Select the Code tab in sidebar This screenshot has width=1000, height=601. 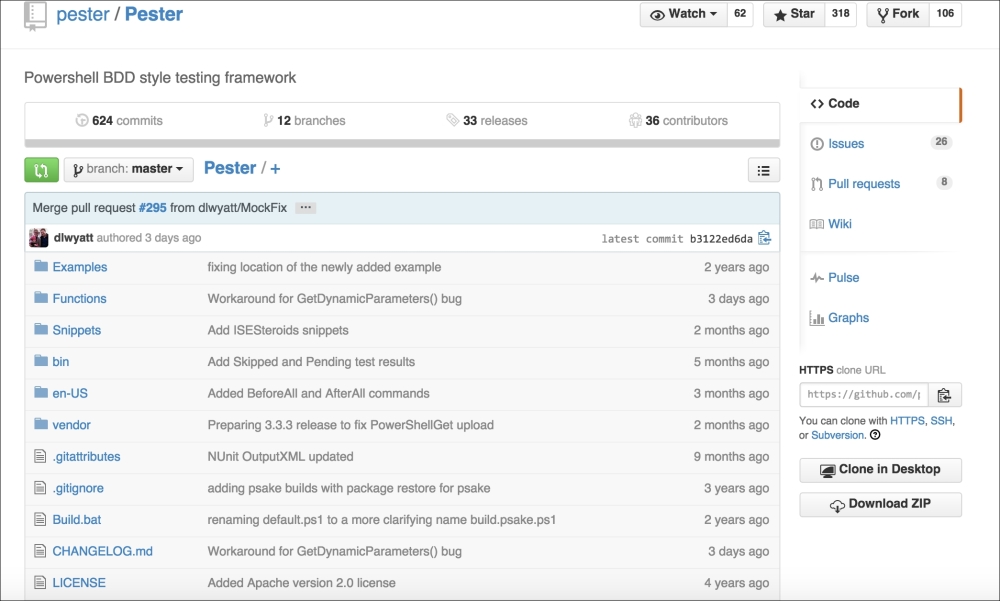coord(879,104)
